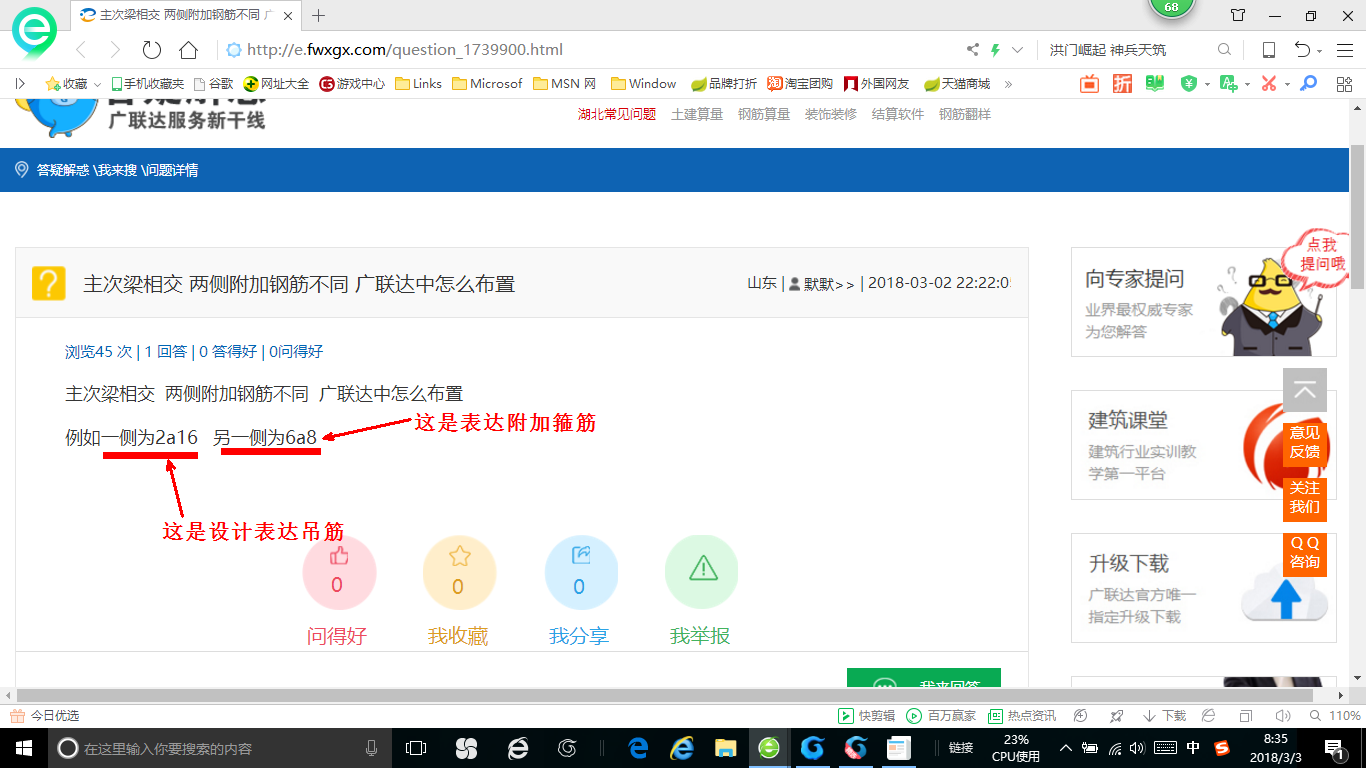1366x768 pixels.
Task: Select 钢筋算量 navigation tab
Action: (x=764, y=114)
